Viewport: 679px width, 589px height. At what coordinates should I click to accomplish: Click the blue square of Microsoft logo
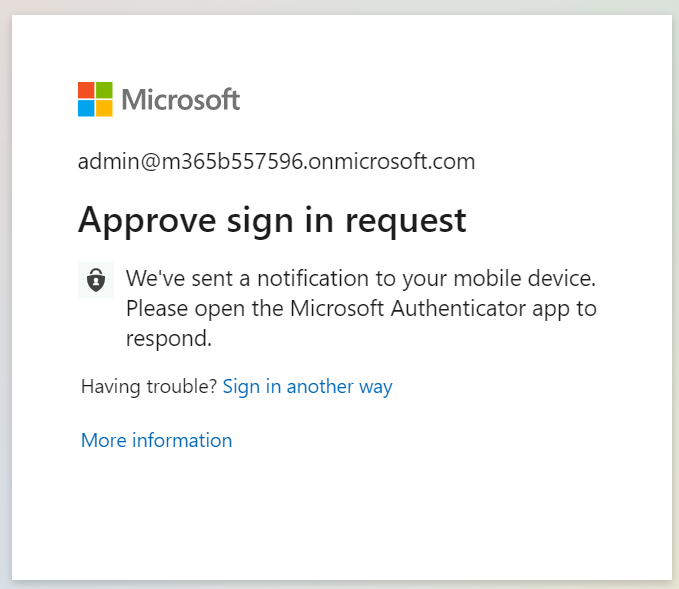[86, 108]
